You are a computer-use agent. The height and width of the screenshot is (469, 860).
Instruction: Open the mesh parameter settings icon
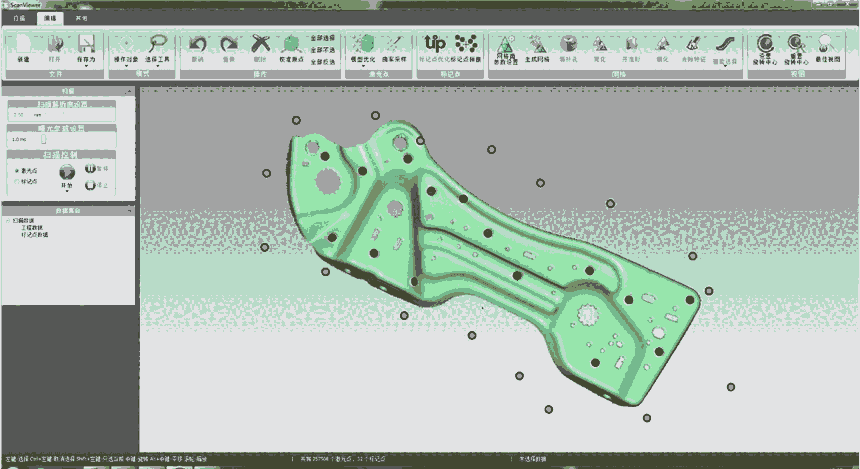(x=506, y=45)
